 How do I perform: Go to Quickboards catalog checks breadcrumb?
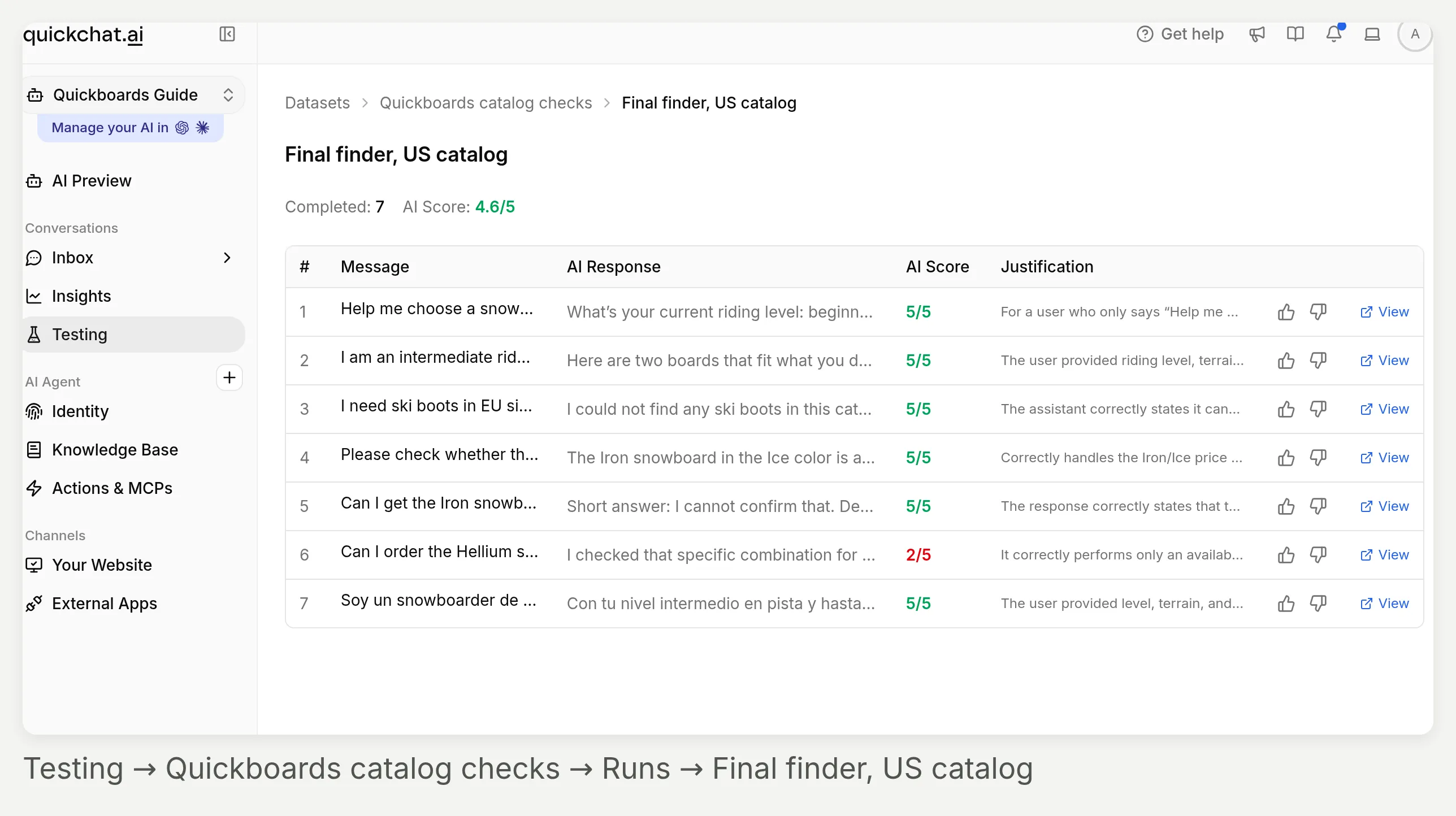coord(486,103)
